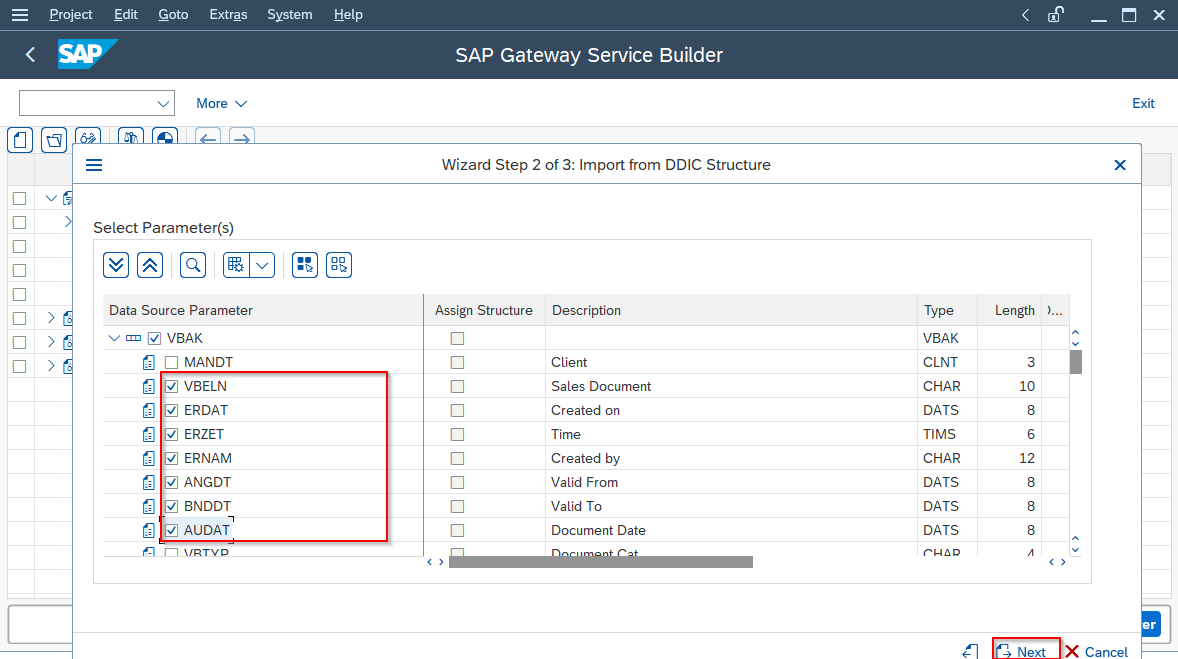Screen dimensions: 1178x659
Task: Open the Project menu
Action: tap(71, 14)
